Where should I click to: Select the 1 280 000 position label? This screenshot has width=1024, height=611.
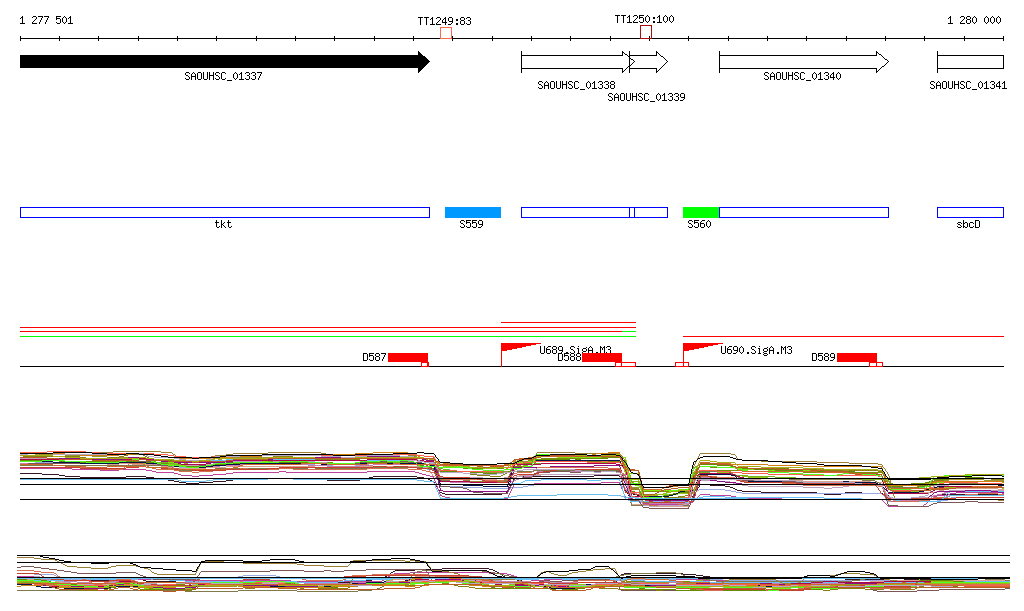(x=974, y=20)
